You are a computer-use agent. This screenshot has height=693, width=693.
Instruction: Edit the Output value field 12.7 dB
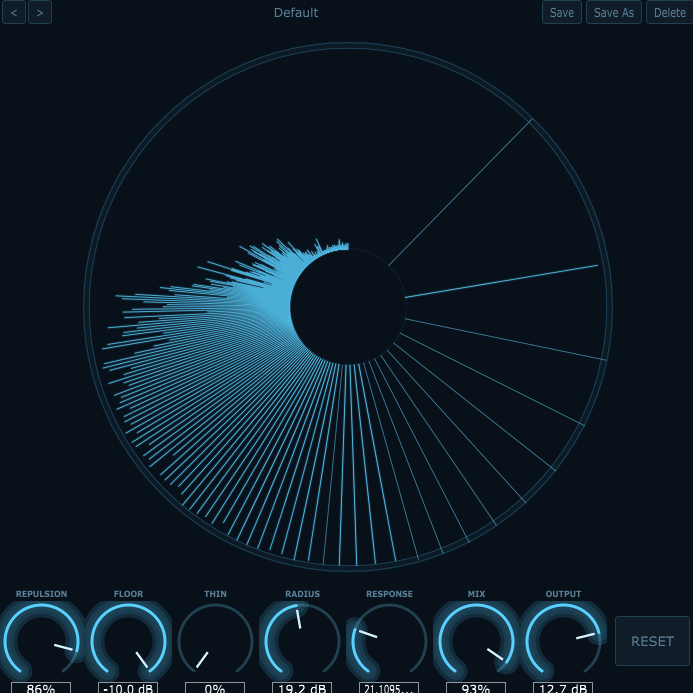coord(563,688)
